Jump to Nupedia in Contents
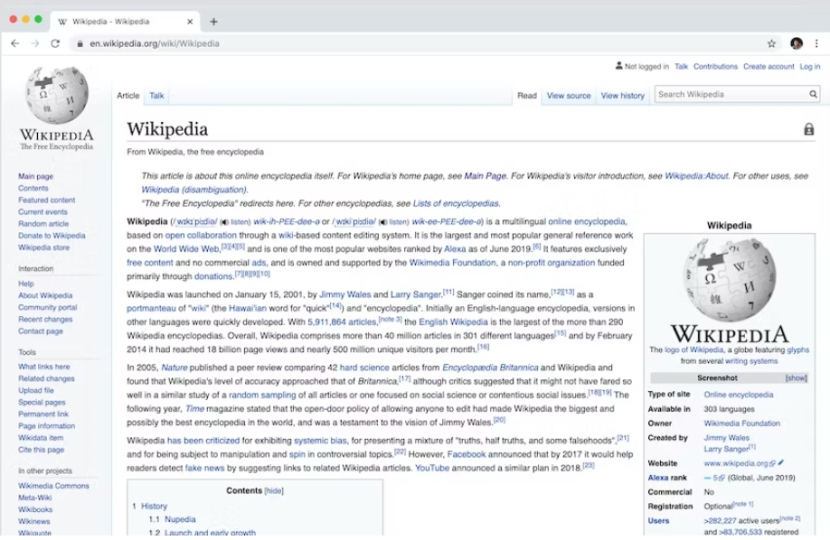The width and height of the screenshot is (830, 540). point(180,519)
